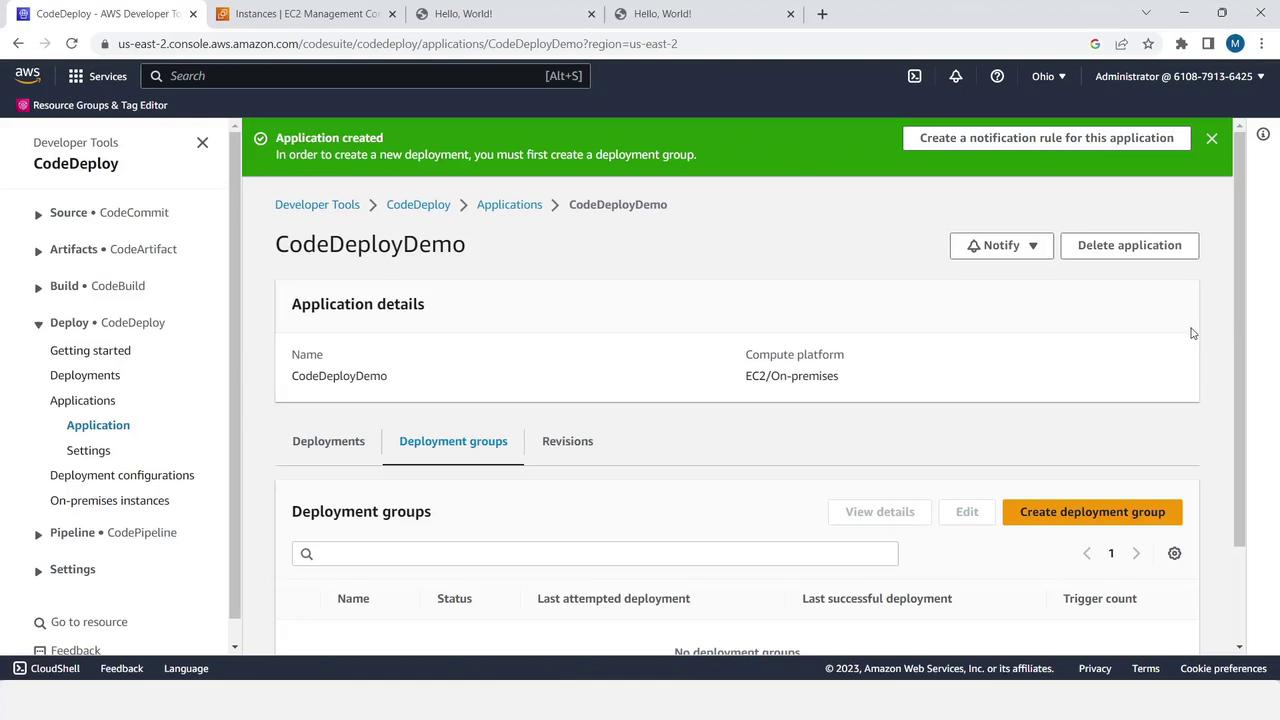Open Getting started in the sidebar
The height and width of the screenshot is (720, 1280).
click(x=90, y=350)
